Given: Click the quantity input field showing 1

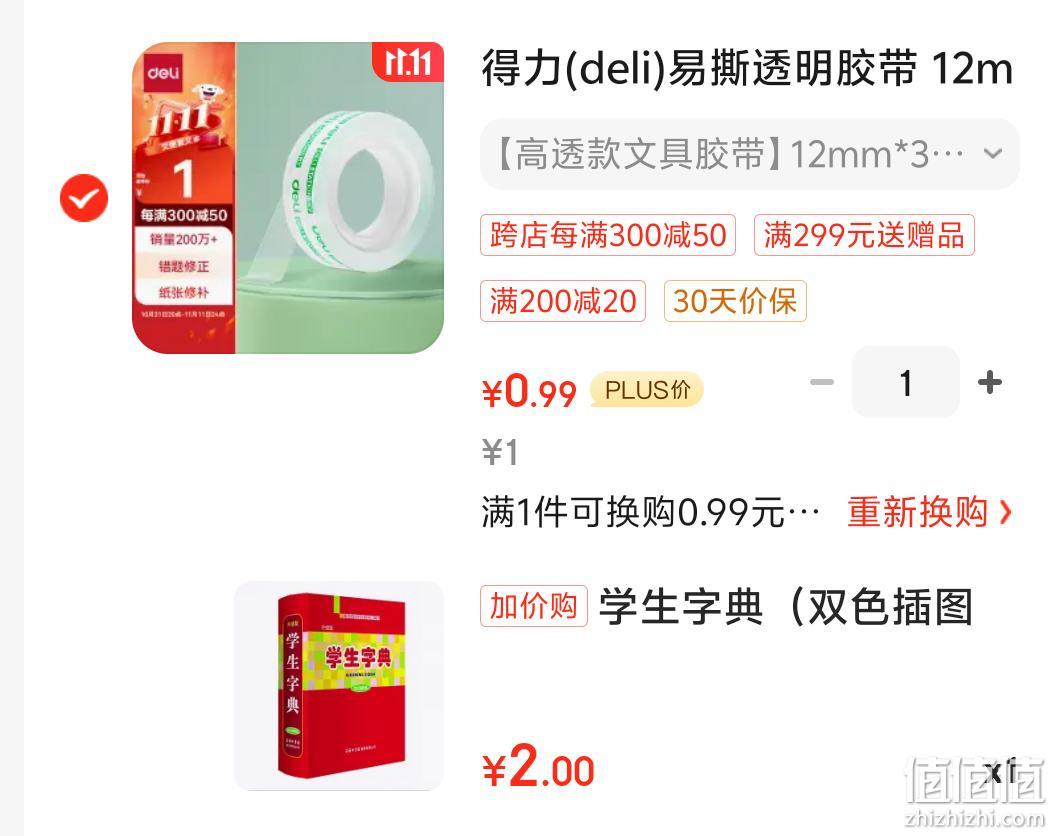Looking at the screenshot, I should tap(905, 382).
